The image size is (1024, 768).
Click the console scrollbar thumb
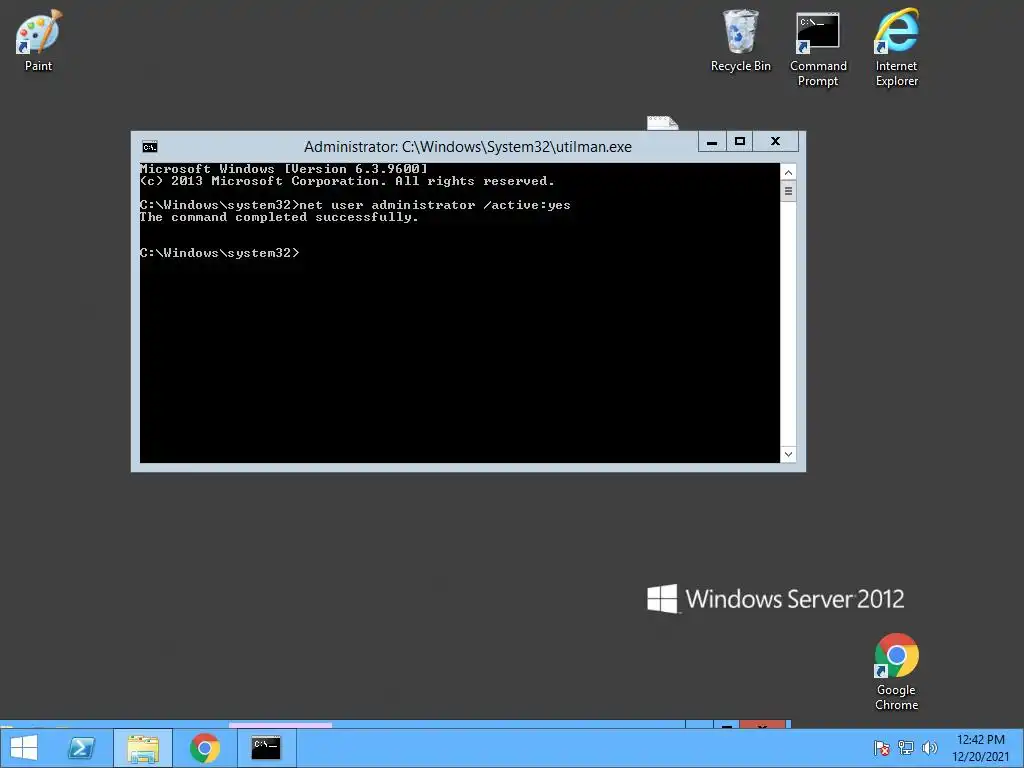click(788, 192)
